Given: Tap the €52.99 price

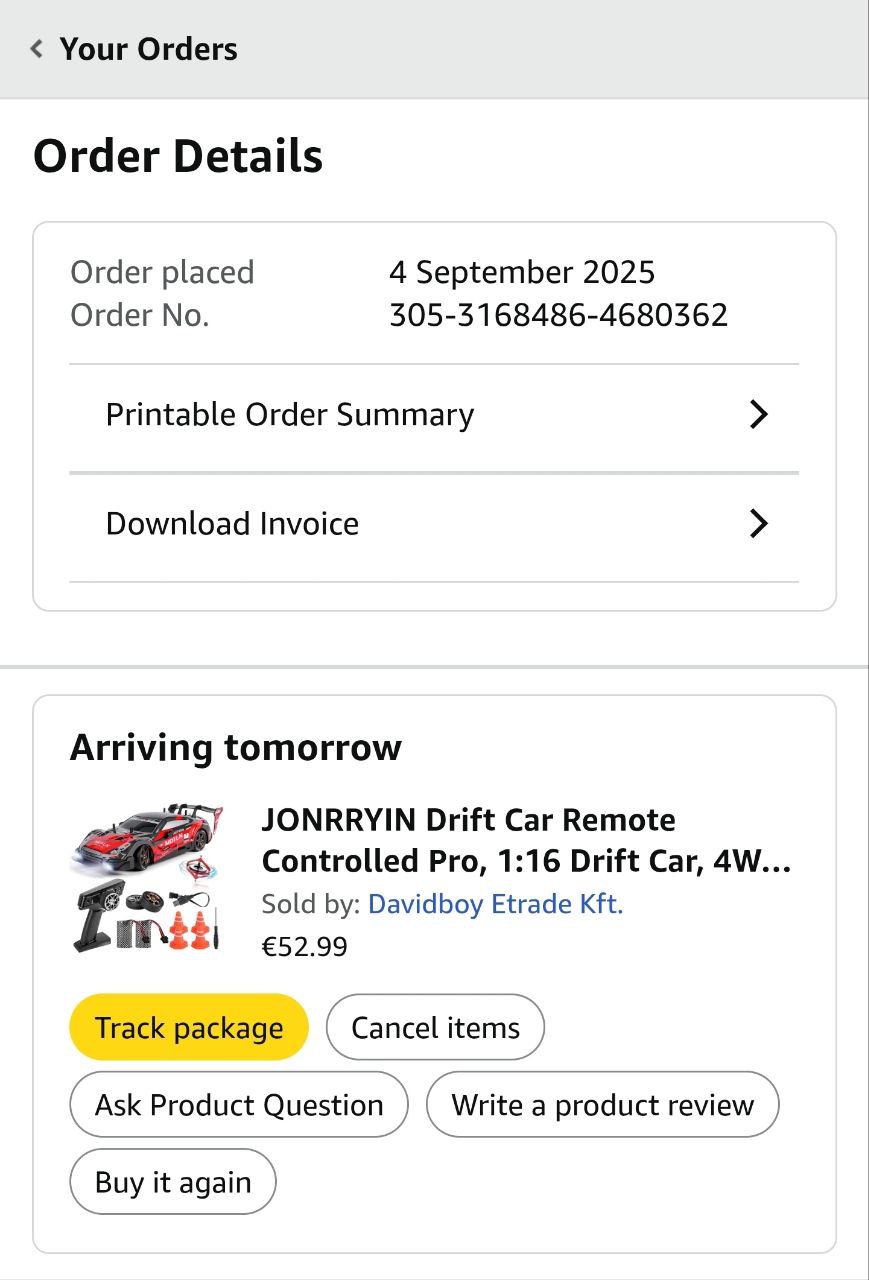Looking at the screenshot, I should click(304, 946).
